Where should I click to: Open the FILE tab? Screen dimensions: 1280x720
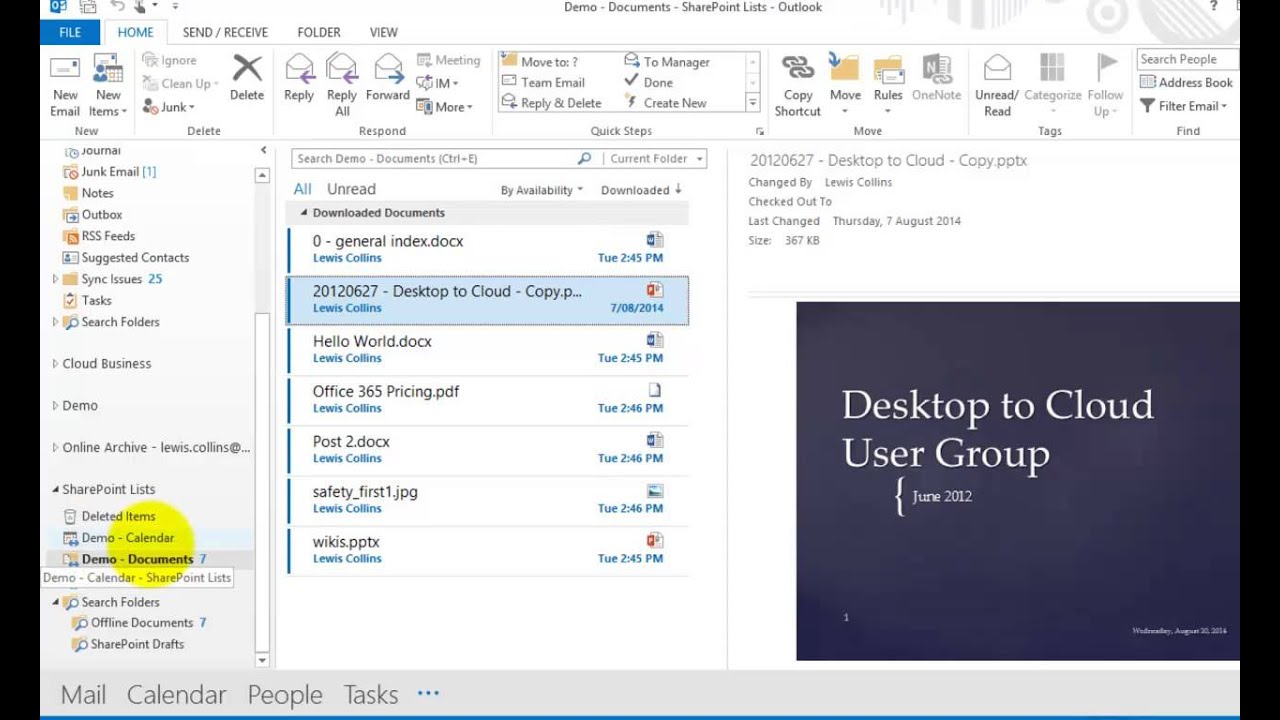70,32
